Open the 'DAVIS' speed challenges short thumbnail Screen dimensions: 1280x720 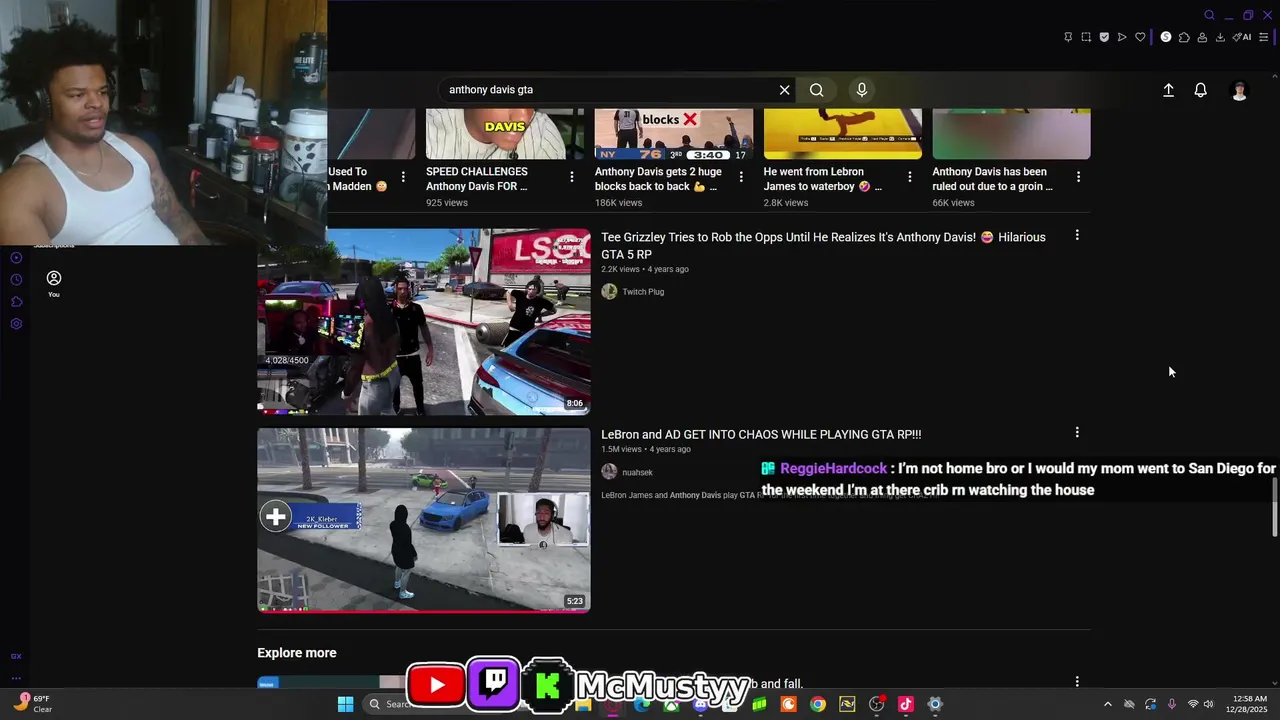click(505, 134)
